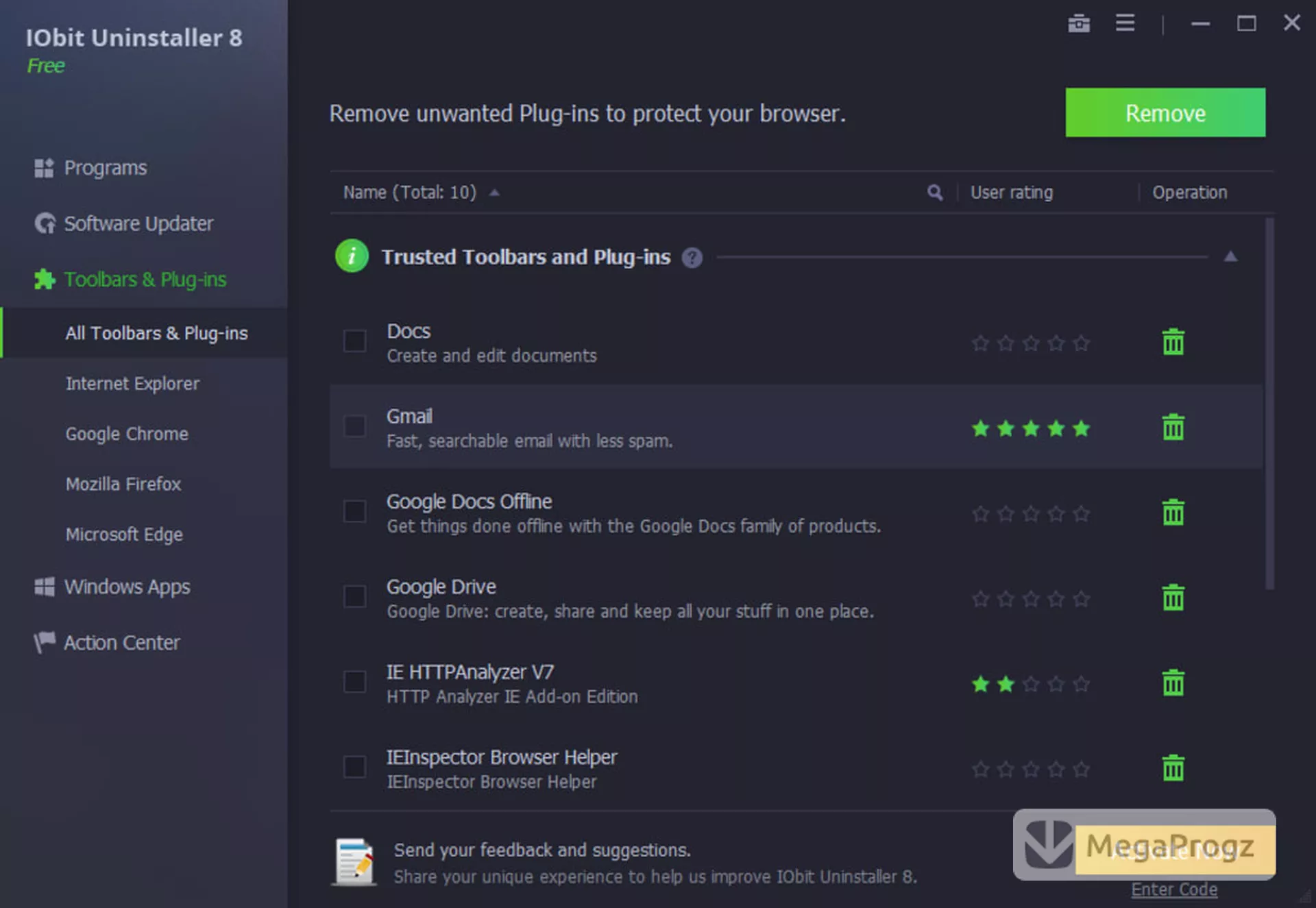Open the Windows Apps section
The image size is (1316, 908).
click(x=127, y=587)
